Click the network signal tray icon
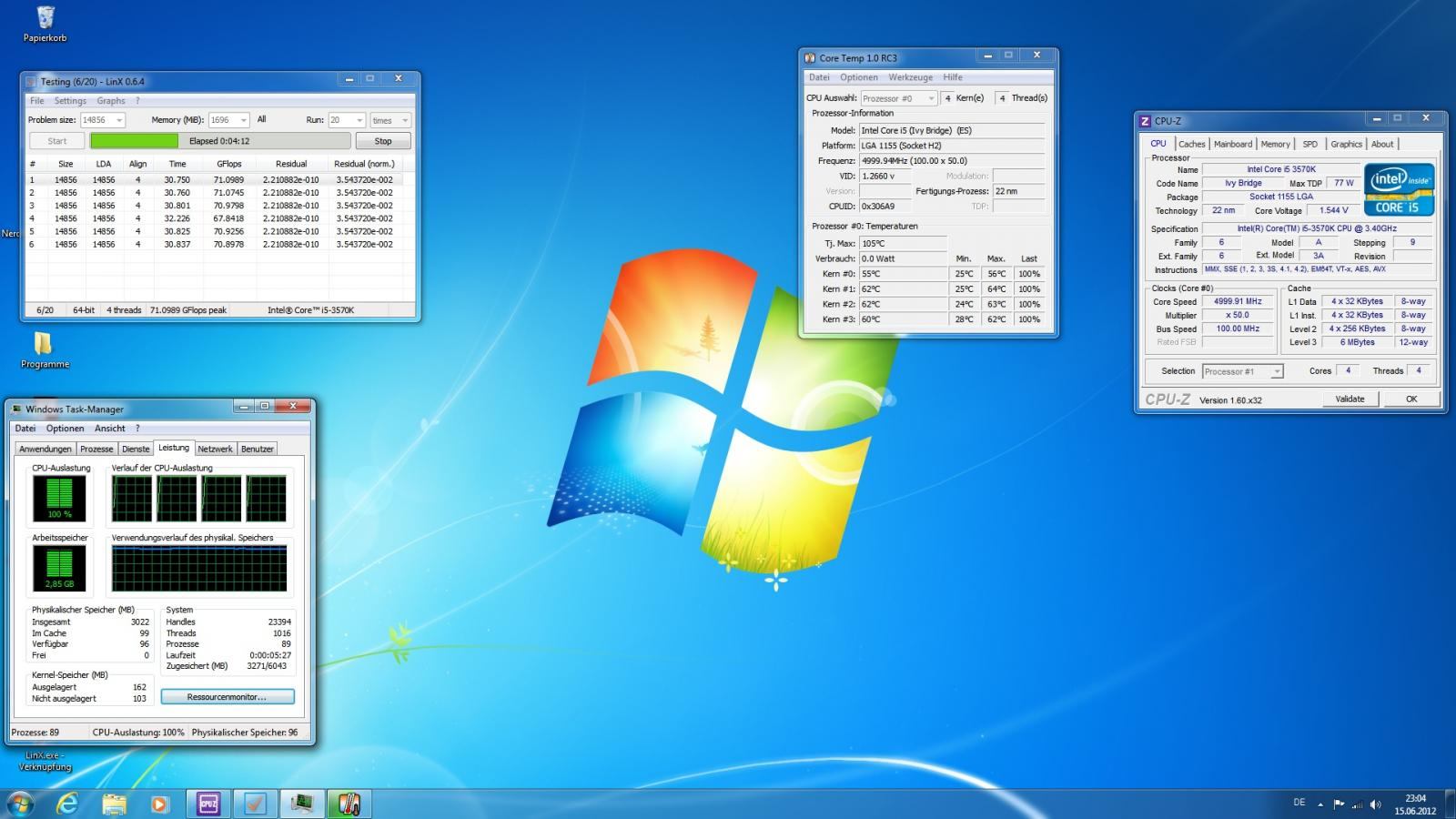Image resolution: width=1456 pixels, height=819 pixels. tap(1357, 804)
